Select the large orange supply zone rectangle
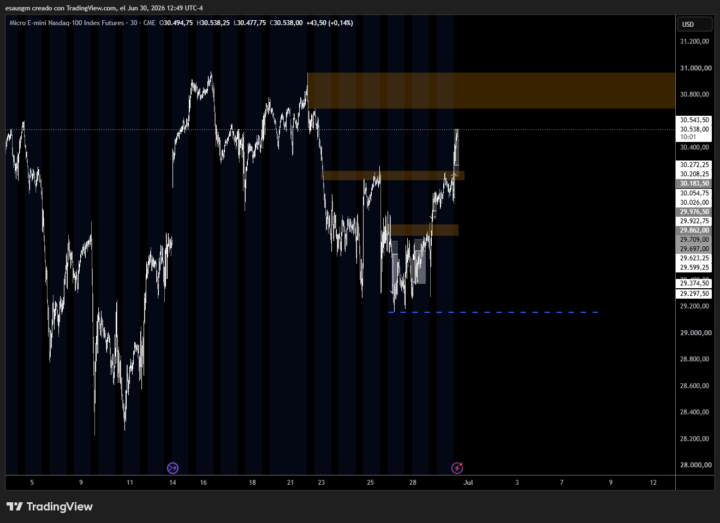 click(491, 90)
